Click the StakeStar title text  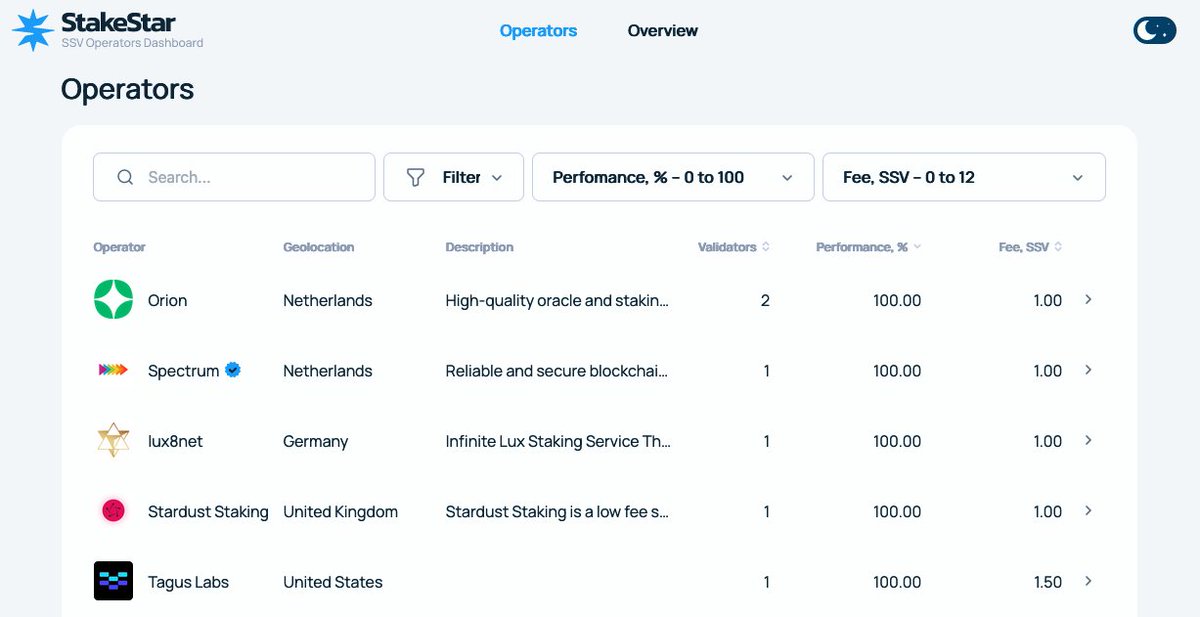click(118, 21)
